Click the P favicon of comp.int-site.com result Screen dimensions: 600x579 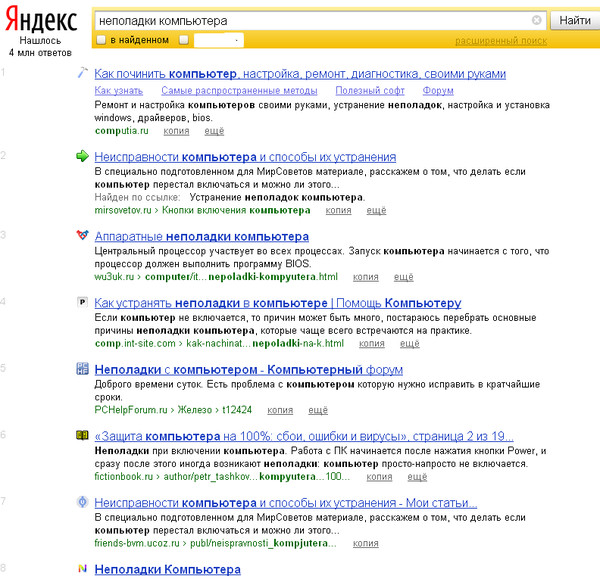point(82,302)
